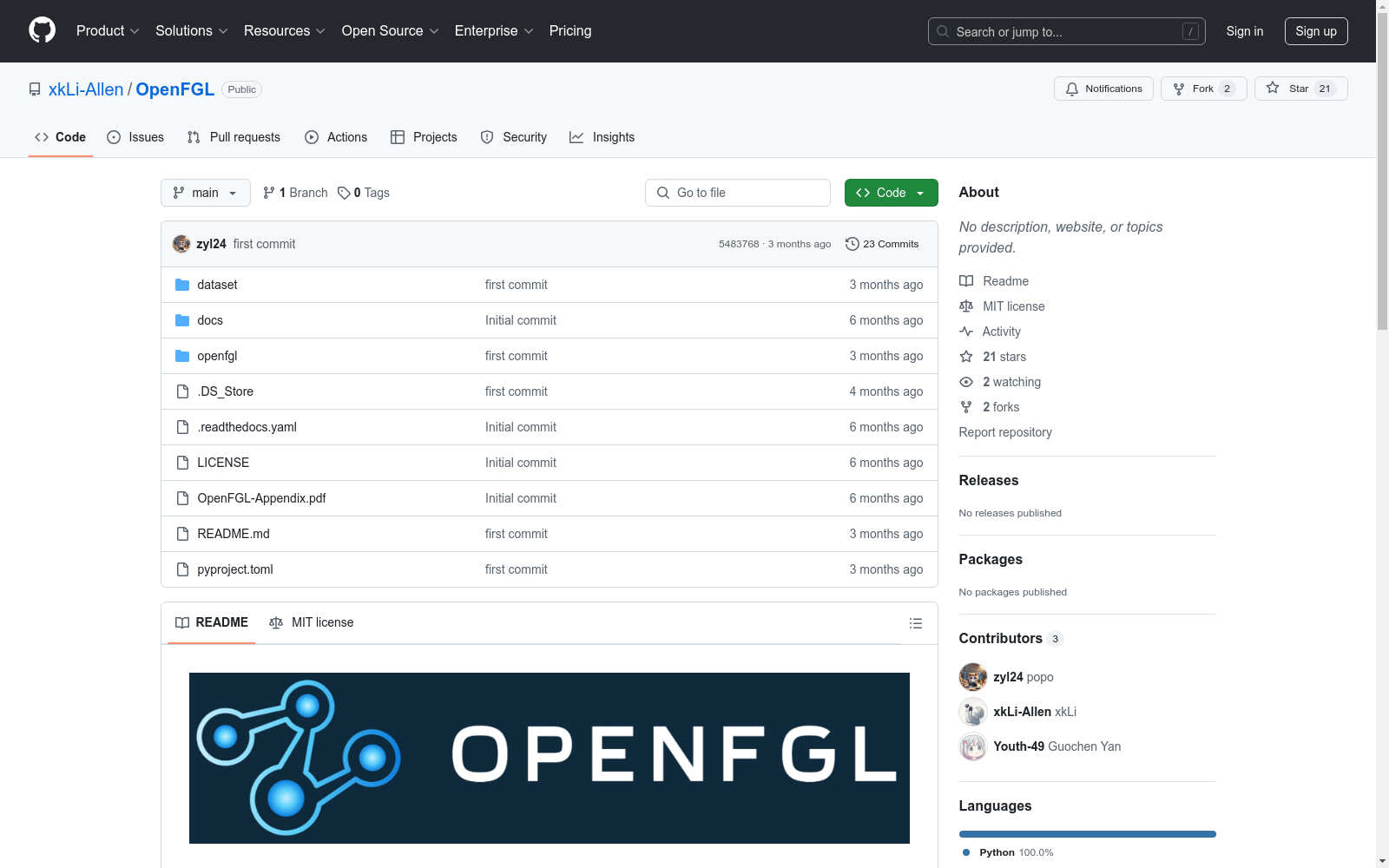1389x868 pixels.
Task: Click the OpenFGL banner image
Action: pos(550,758)
